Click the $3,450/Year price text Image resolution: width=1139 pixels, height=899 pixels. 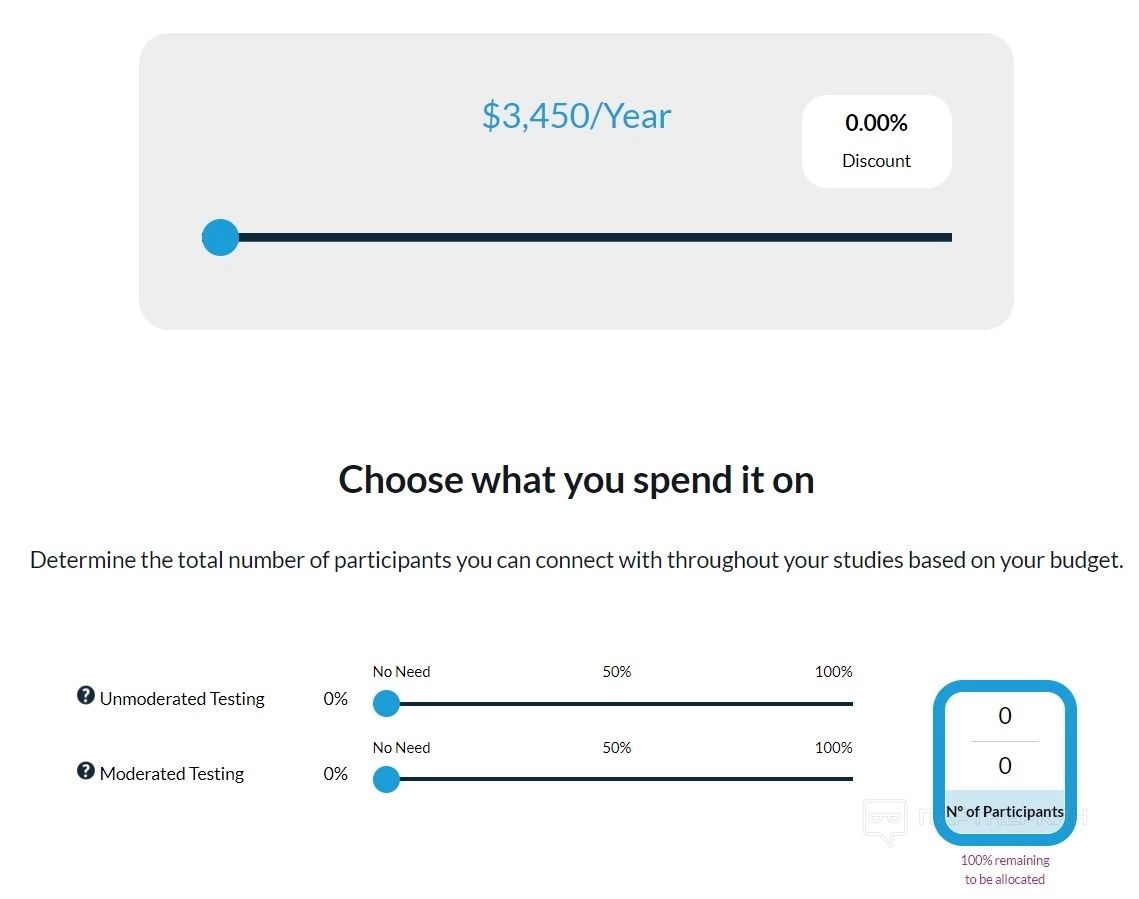(576, 116)
